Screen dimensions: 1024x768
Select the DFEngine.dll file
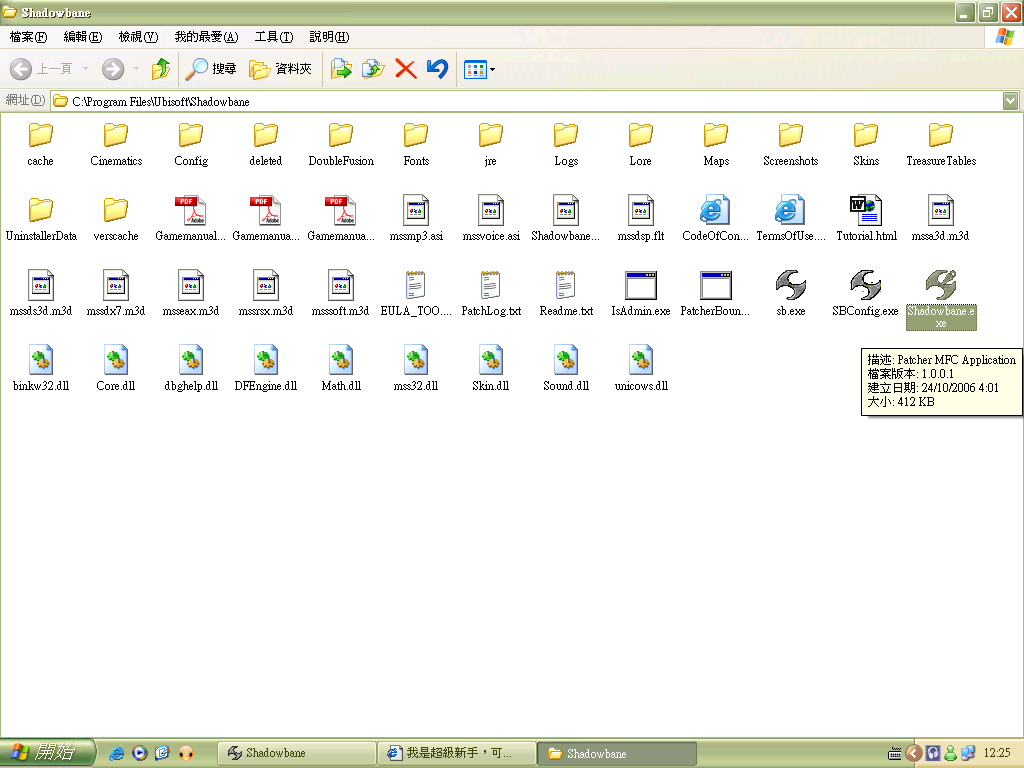(x=266, y=370)
